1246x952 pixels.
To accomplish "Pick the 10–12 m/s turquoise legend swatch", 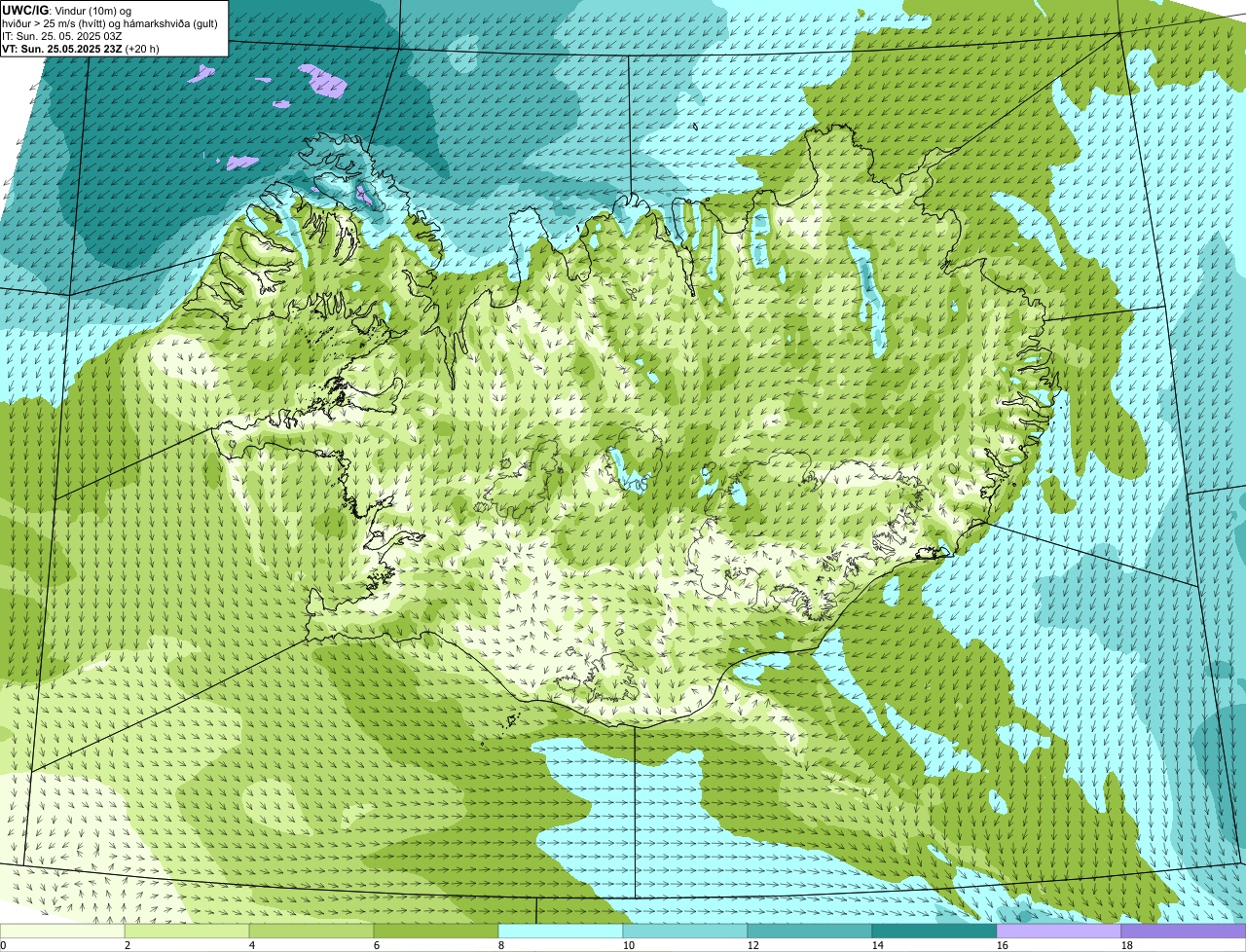I will click(x=685, y=931).
